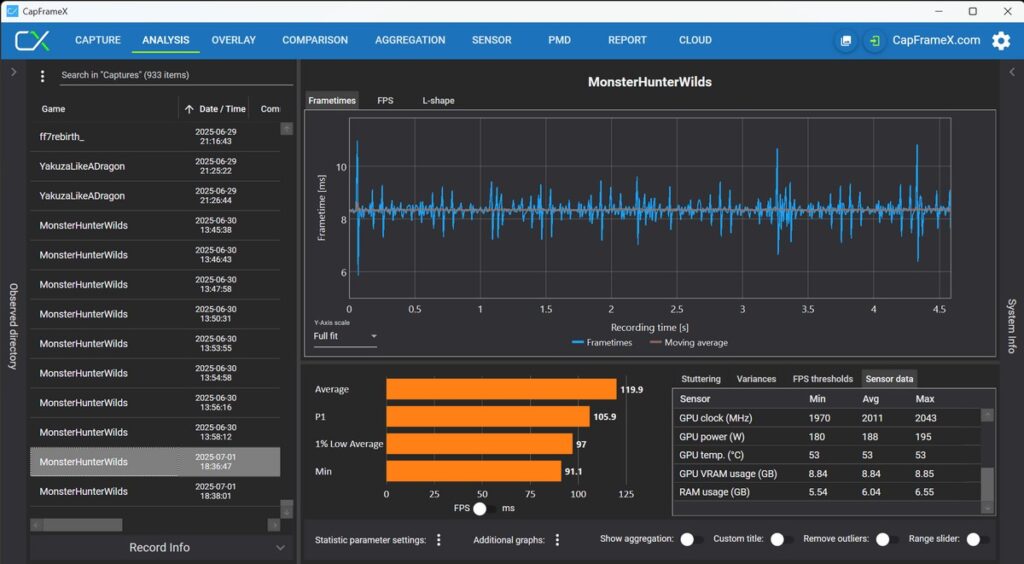Open captures list three-dot menu
The width and height of the screenshot is (1024, 564).
click(x=42, y=76)
